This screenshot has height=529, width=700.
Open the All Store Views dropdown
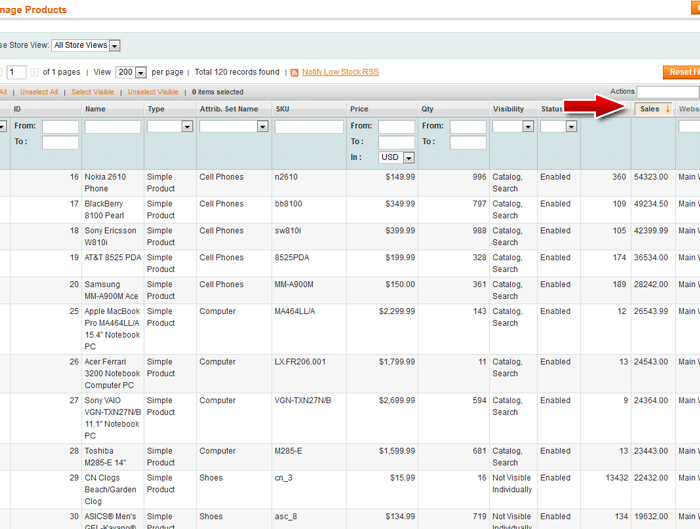click(x=86, y=46)
